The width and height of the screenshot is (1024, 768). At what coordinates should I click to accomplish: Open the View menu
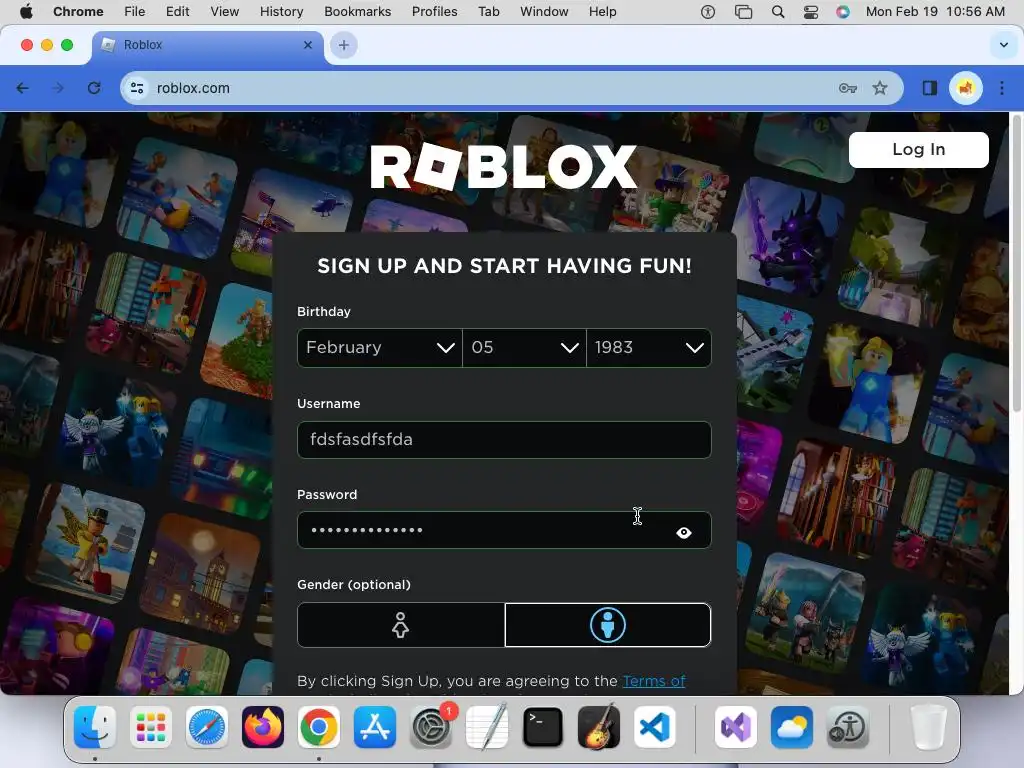(224, 11)
